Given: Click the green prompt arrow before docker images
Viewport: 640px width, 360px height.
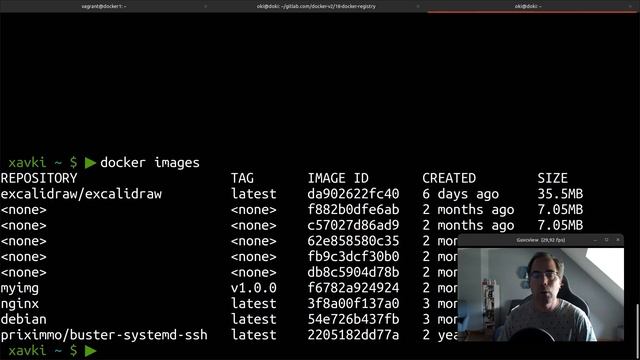Looking at the screenshot, I should tap(90, 163).
